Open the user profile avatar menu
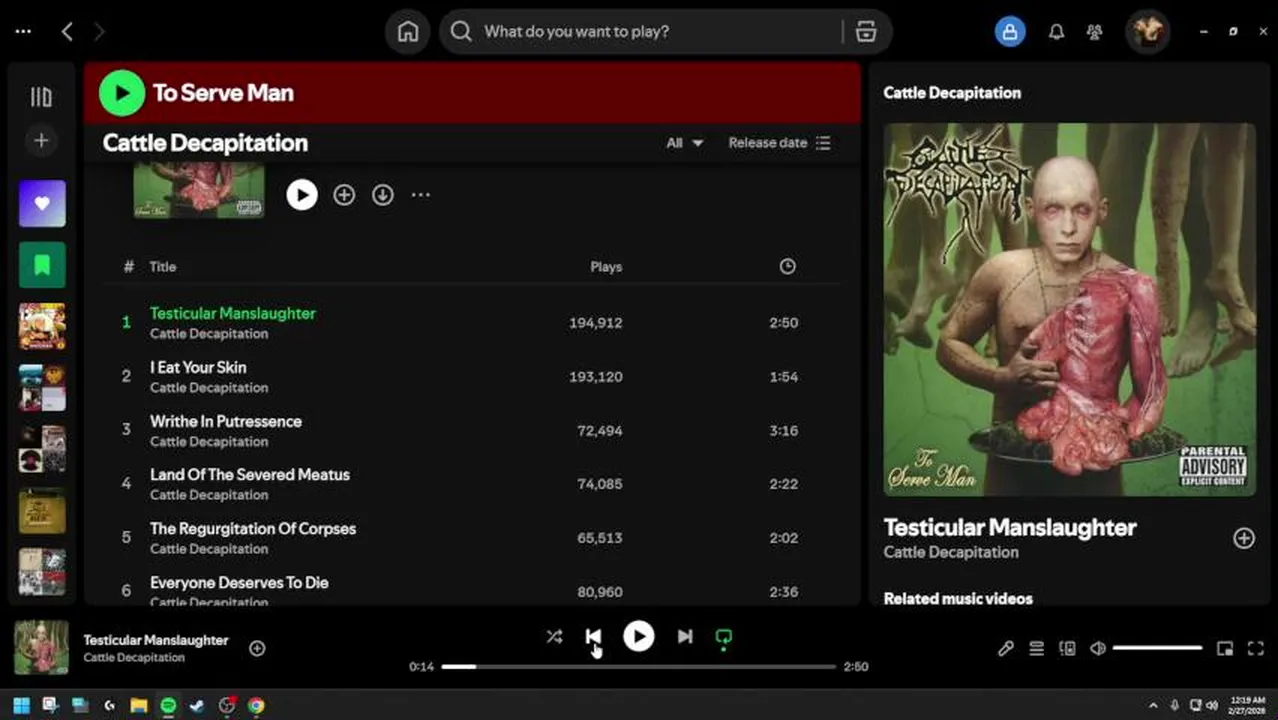 pyautogui.click(x=1147, y=32)
